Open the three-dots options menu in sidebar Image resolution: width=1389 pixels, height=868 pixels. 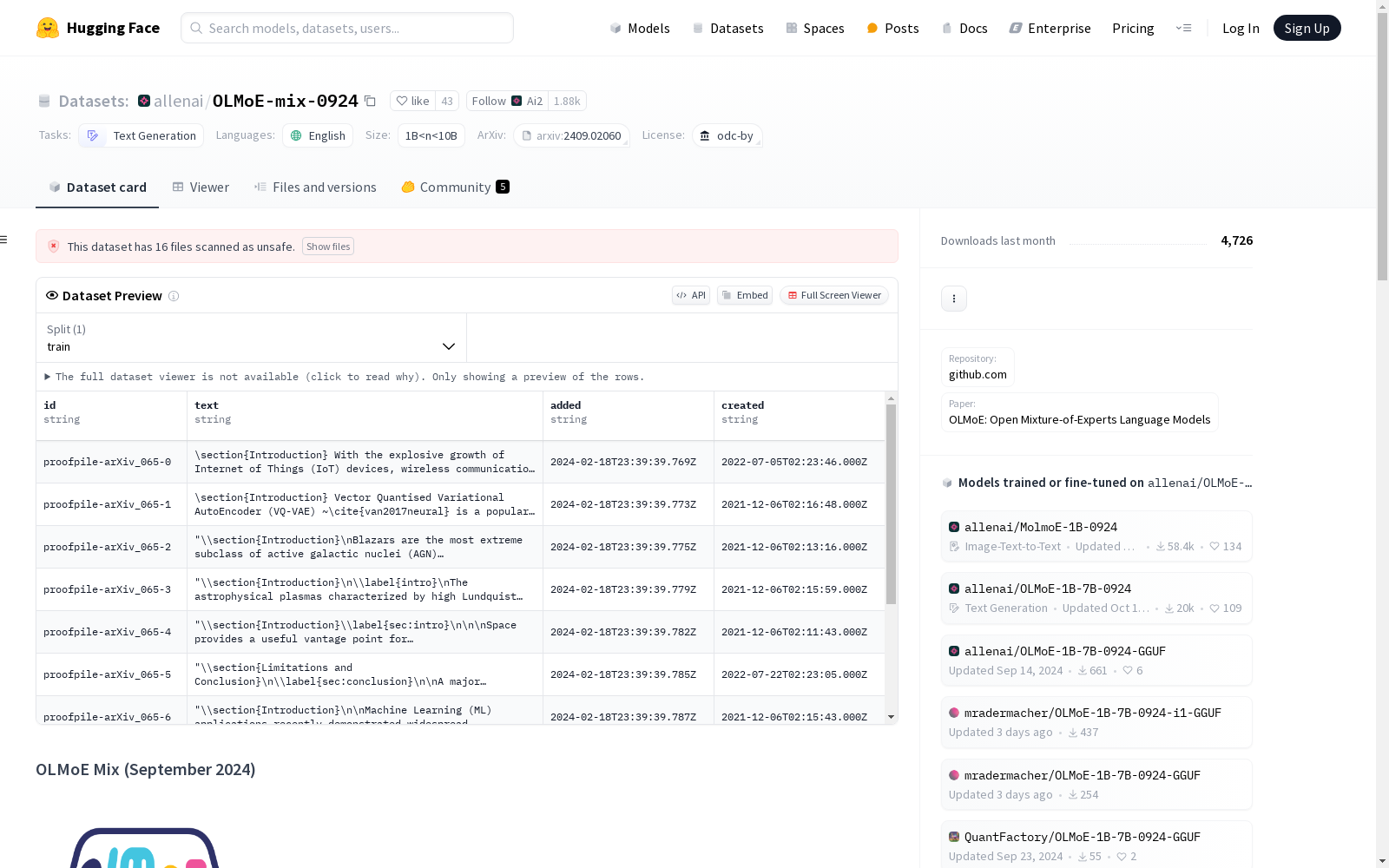954,299
